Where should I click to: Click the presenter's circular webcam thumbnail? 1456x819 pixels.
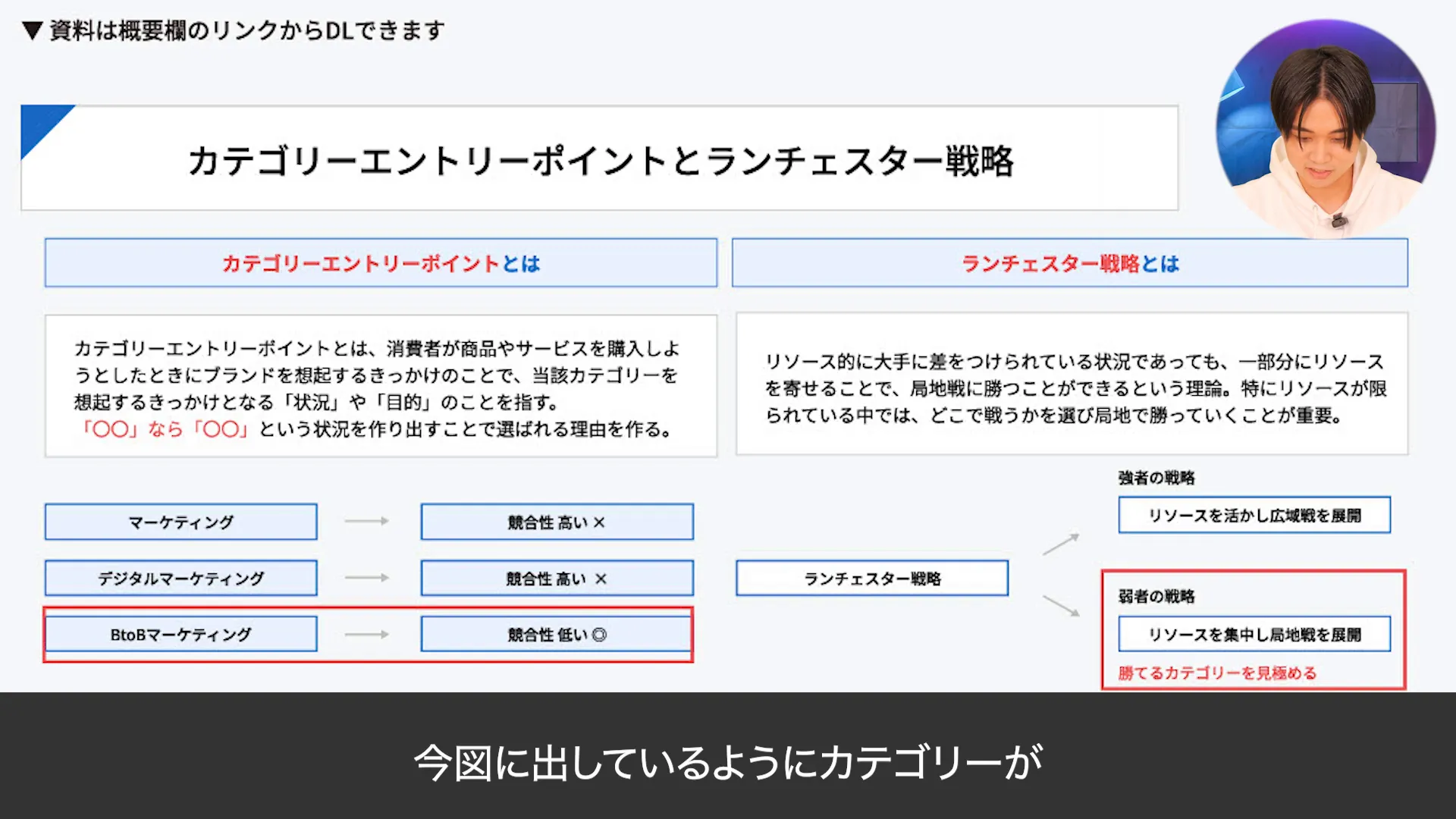click(1326, 129)
